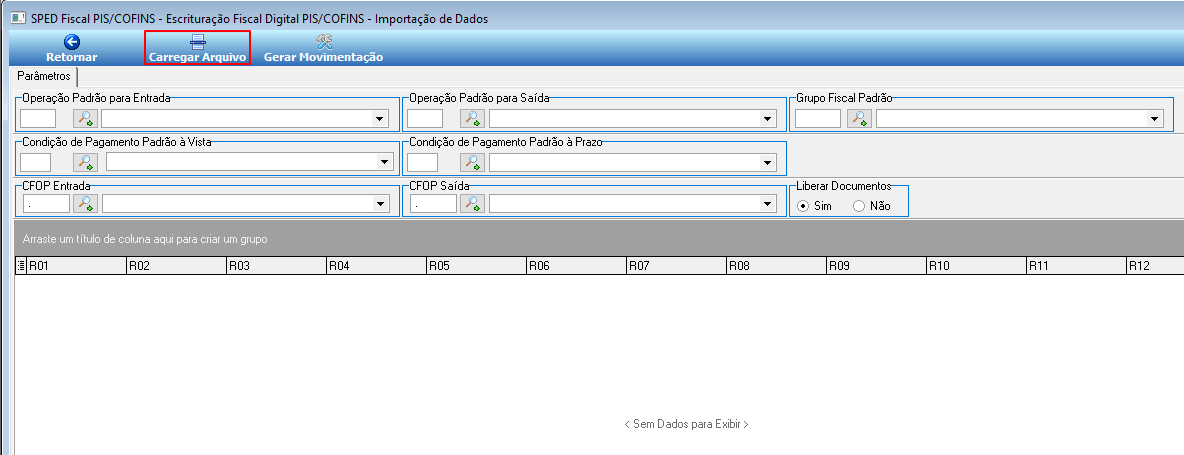Focus Operação Padrão para Entrada code field

pos(38,118)
